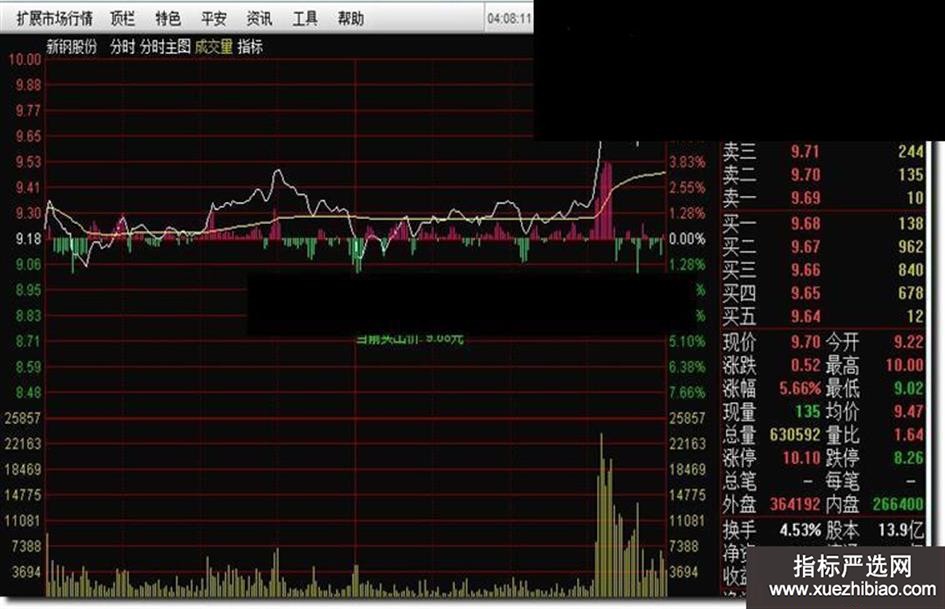The image size is (945, 609).
Task: Click the 卖一 price 9.69
Action: (x=805, y=198)
